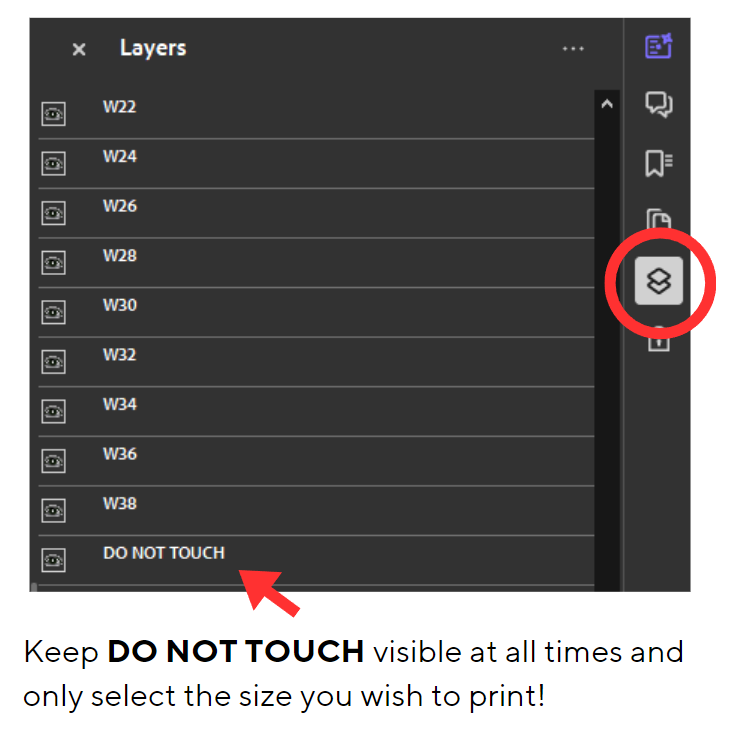Select the W34 layer name

click(x=120, y=404)
